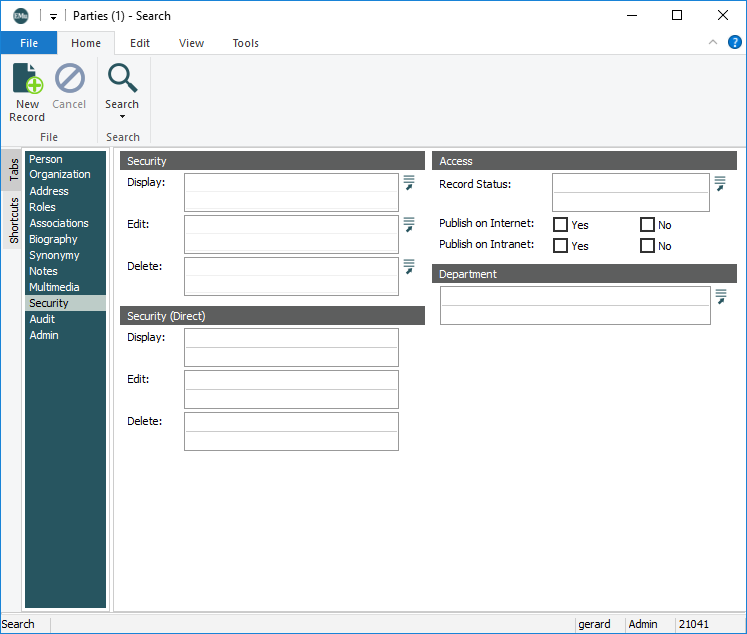
Task: Open lookup list for Record Status field
Action: coord(719,183)
